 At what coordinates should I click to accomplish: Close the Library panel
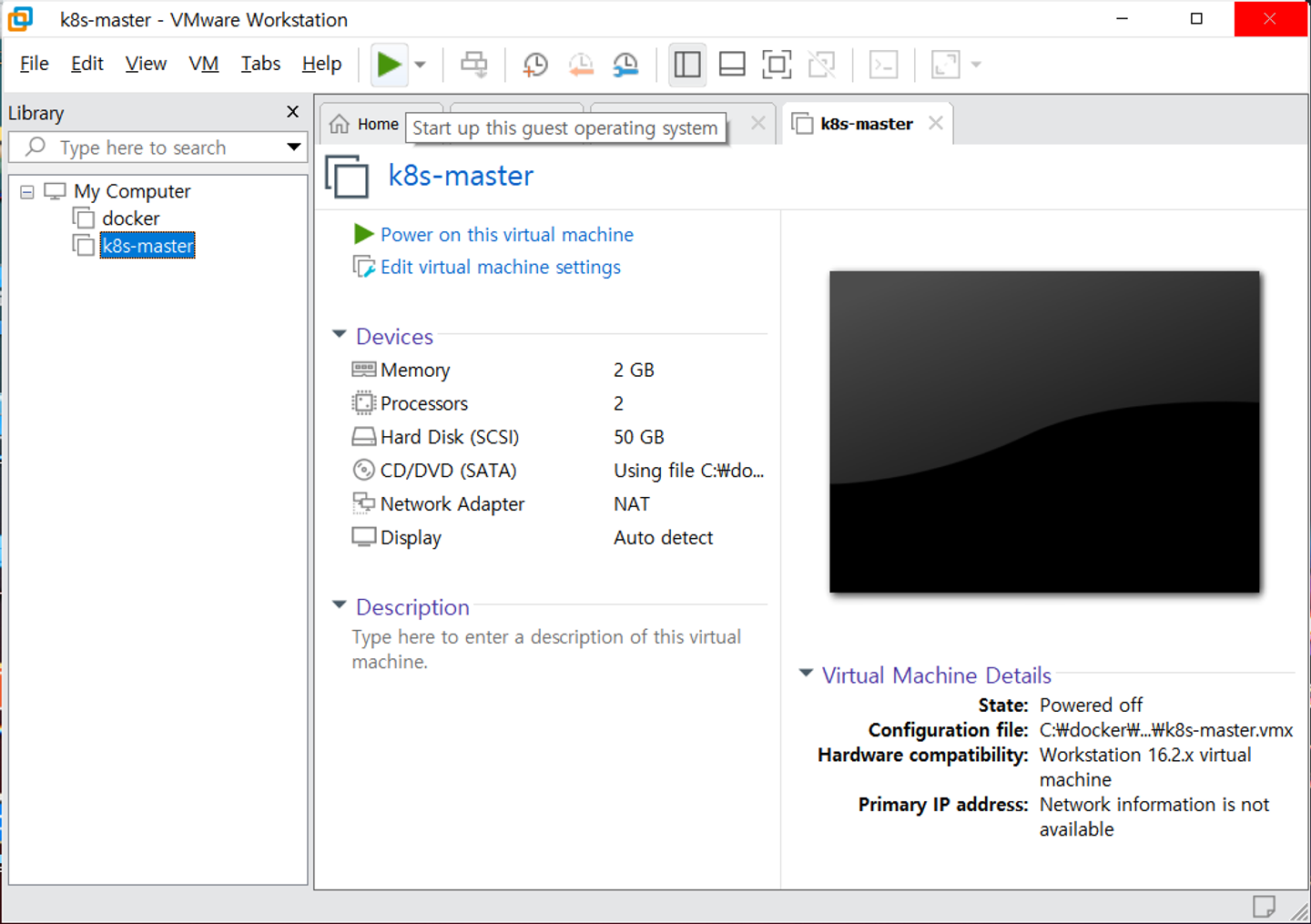pyautogui.click(x=292, y=112)
